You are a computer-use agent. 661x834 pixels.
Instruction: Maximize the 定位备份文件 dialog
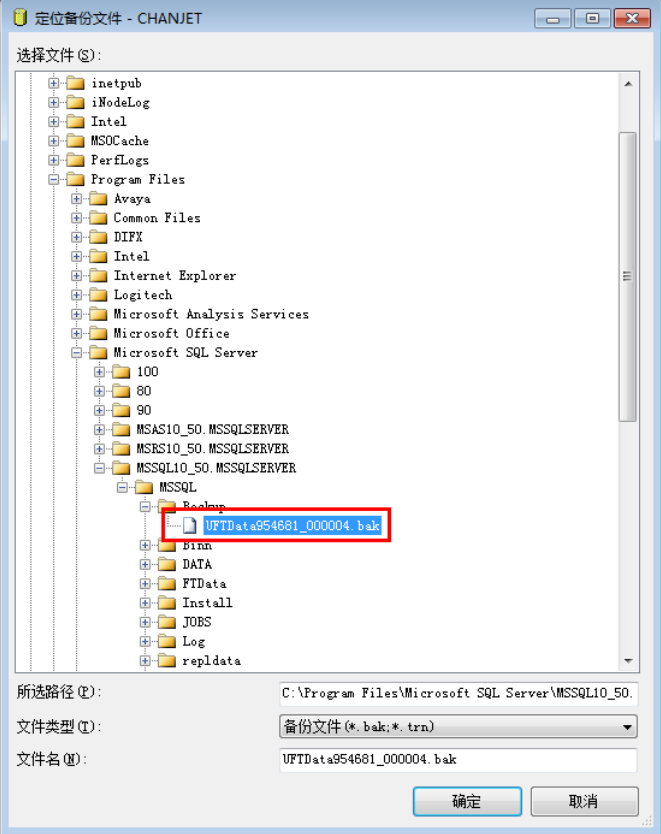592,18
